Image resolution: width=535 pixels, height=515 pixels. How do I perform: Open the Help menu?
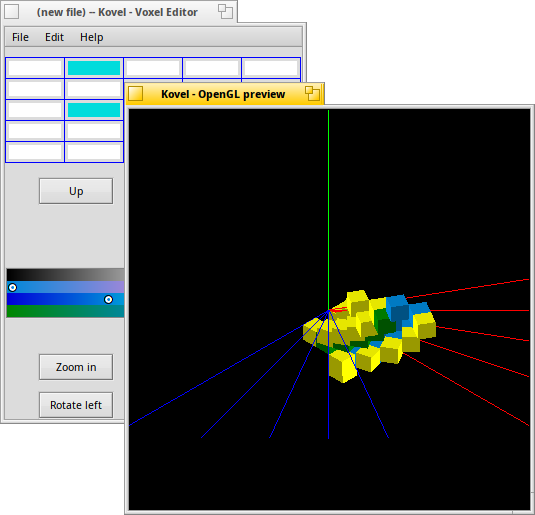coord(91,37)
